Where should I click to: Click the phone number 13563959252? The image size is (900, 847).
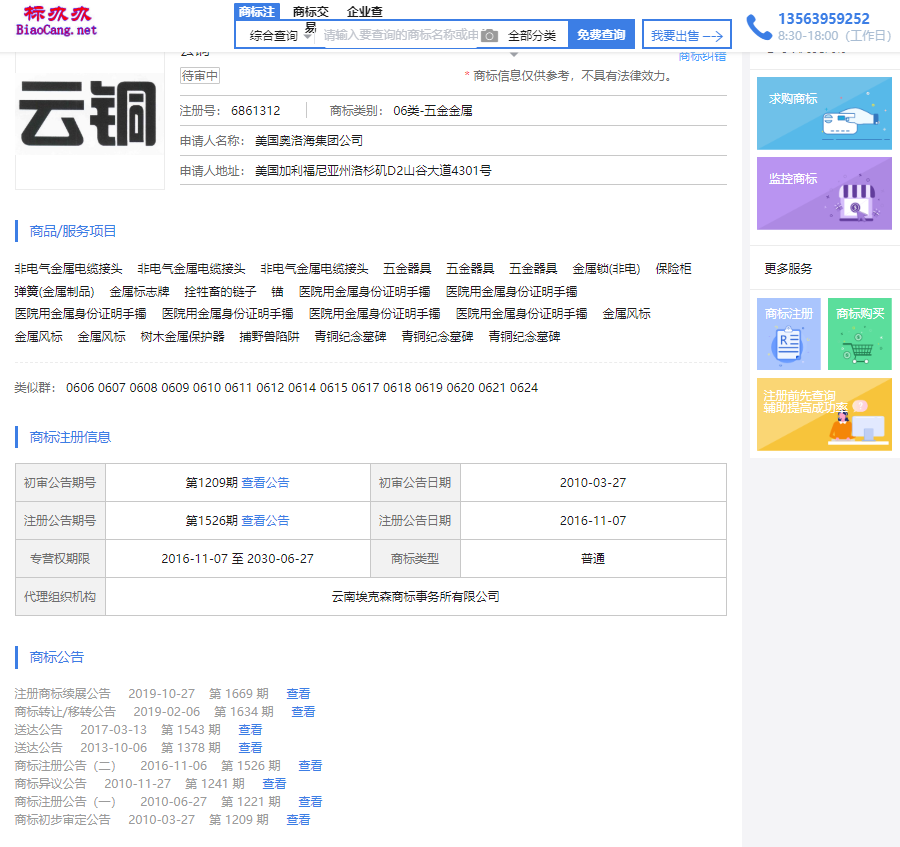pyautogui.click(x=824, y=19)
